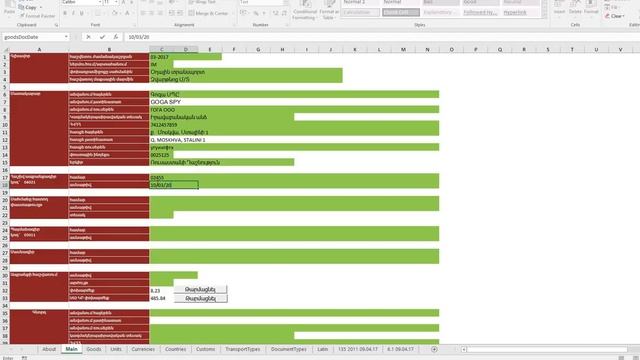Select column header M

[403, 49]
